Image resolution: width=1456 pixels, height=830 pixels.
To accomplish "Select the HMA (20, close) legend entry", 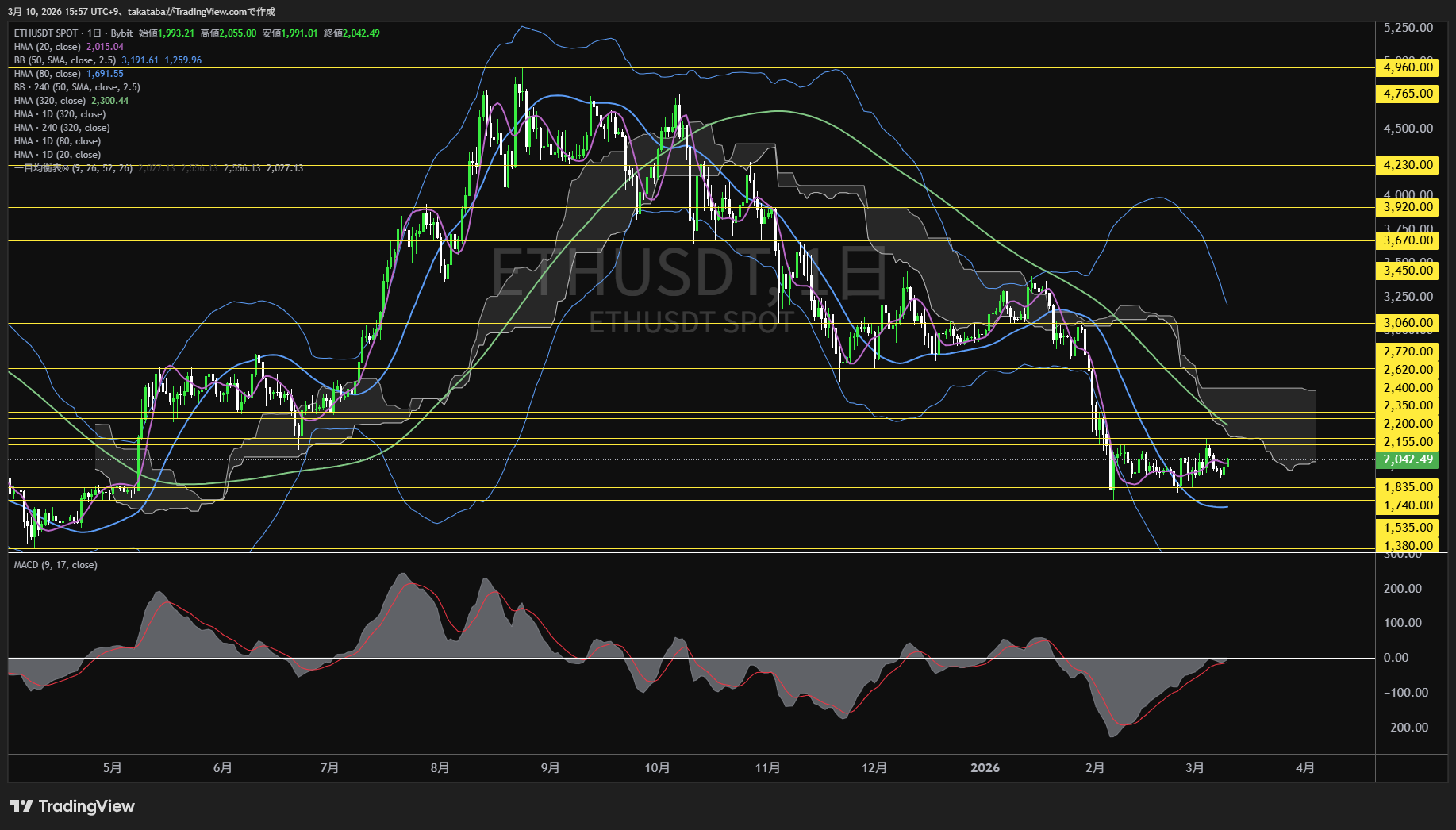I will point(48,47).
